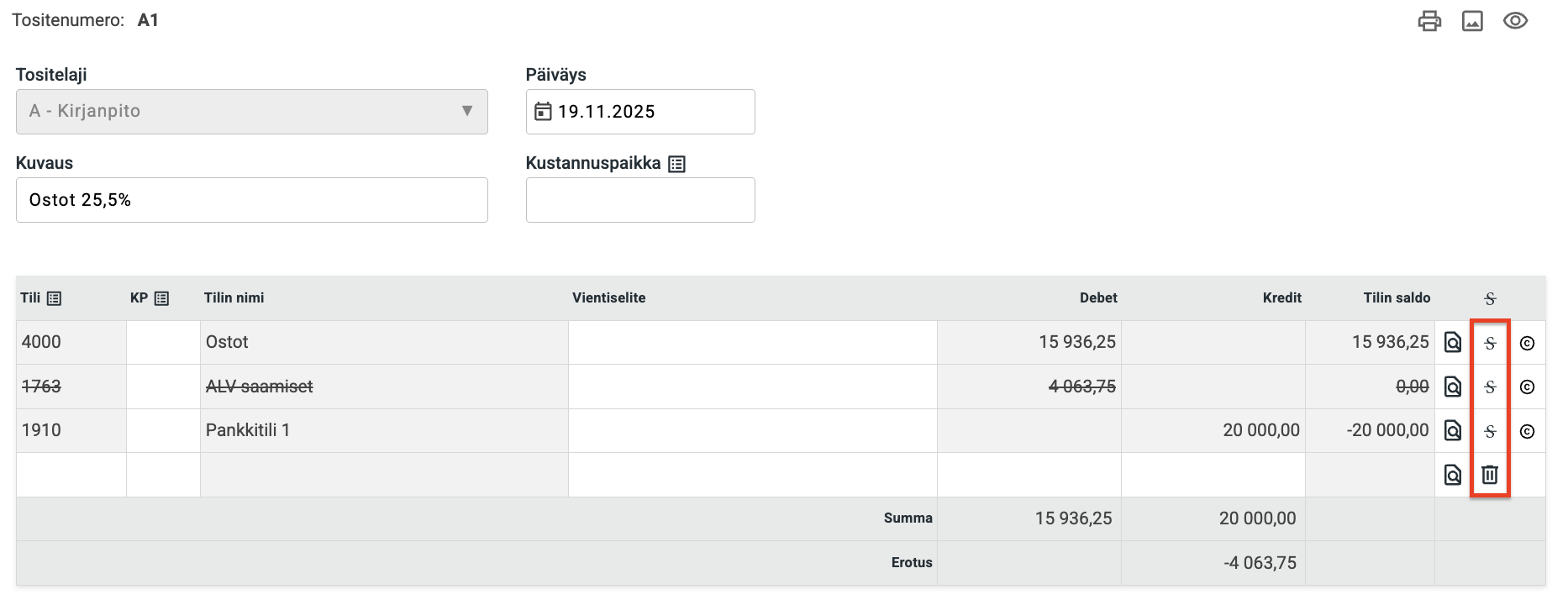This screenshot has height=605, width=1568.
Task: Open document search for Ostot row
Action: [1452, 343]
